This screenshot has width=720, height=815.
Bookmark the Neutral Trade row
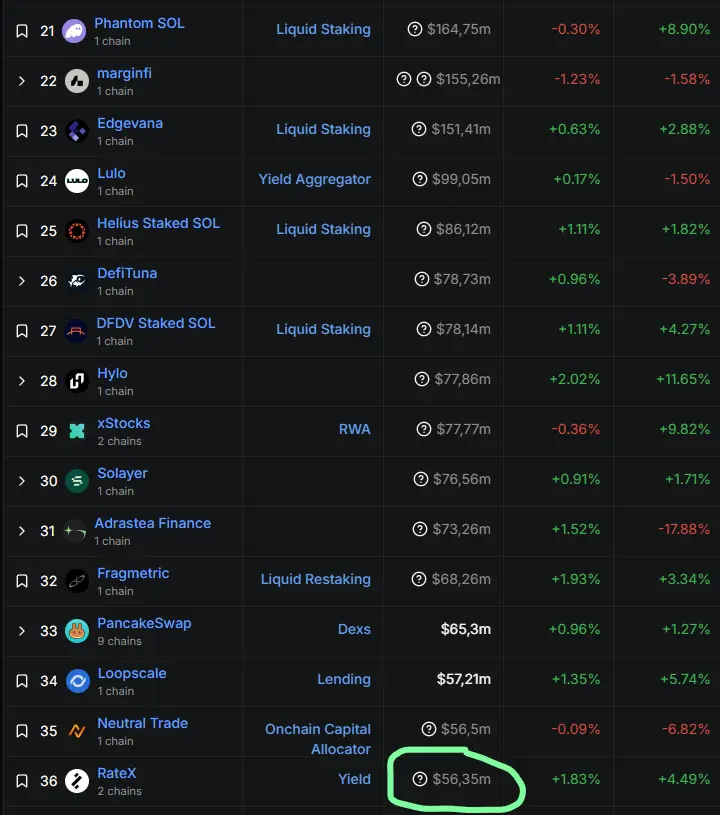click(22, 731)
